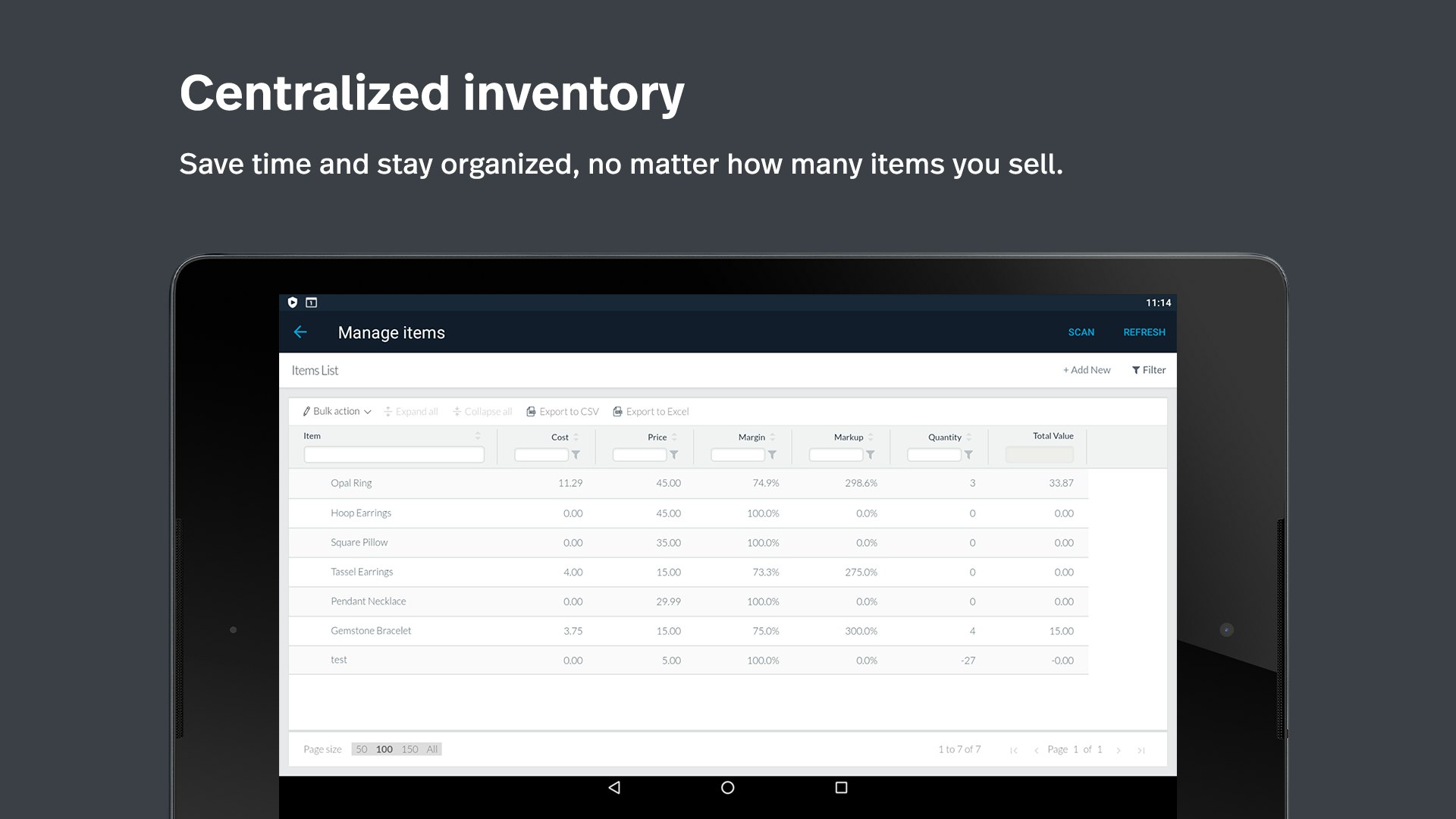This screenshot has width=1456, height=819.
Task: Set page size to All
Action: click(x=432, y=749)
